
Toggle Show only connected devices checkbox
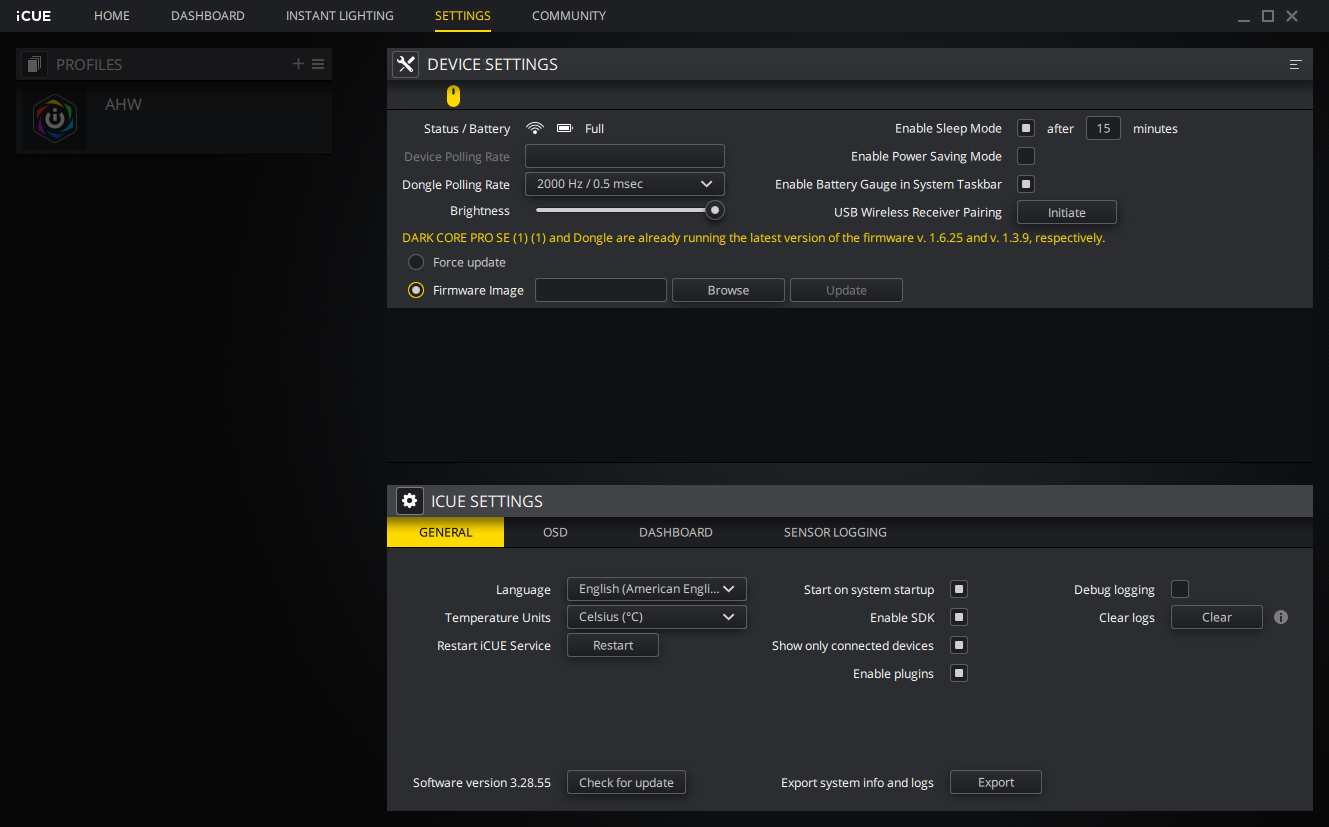[x=959, y=645]
